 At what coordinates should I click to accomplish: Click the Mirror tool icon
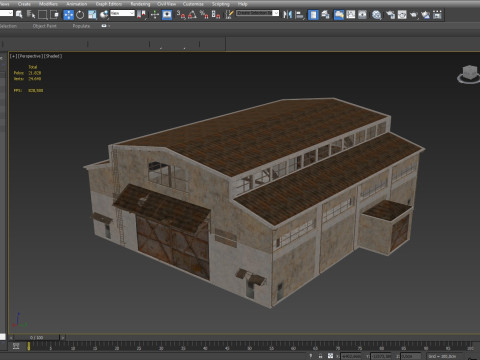pos(287,15)
